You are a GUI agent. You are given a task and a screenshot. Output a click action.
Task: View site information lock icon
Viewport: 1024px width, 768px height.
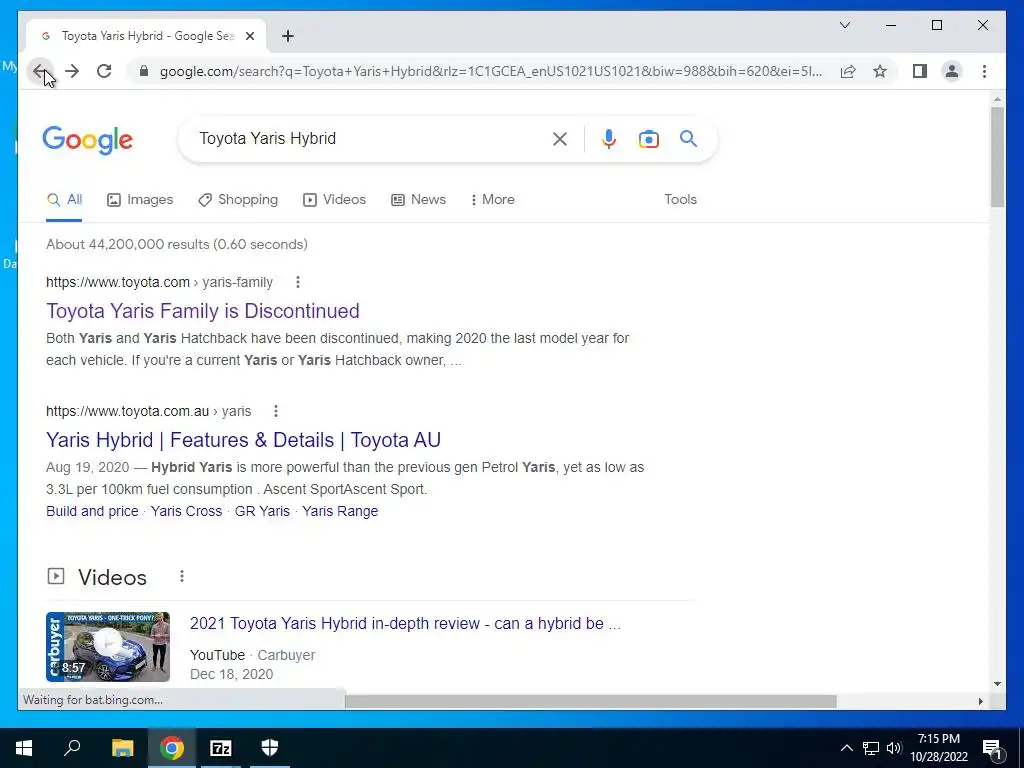(x=144, y=71)
